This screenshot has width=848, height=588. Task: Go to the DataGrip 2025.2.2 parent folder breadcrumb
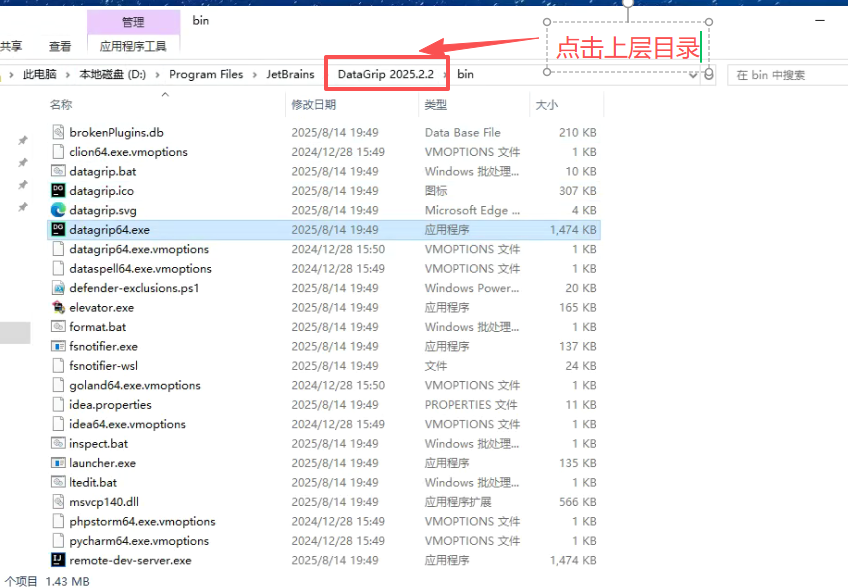point(386,74)
